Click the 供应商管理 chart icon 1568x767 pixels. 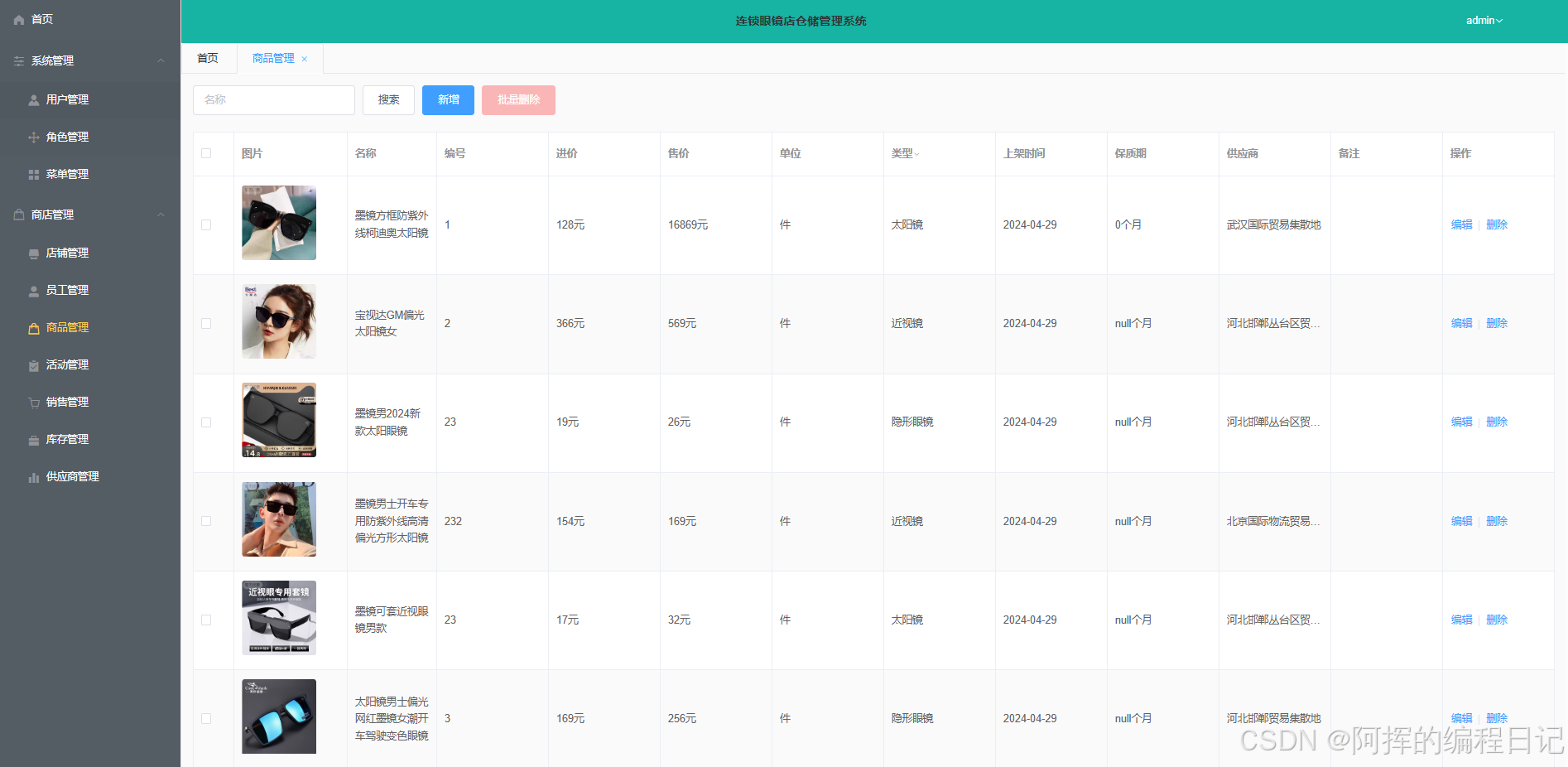click(34, 477)
